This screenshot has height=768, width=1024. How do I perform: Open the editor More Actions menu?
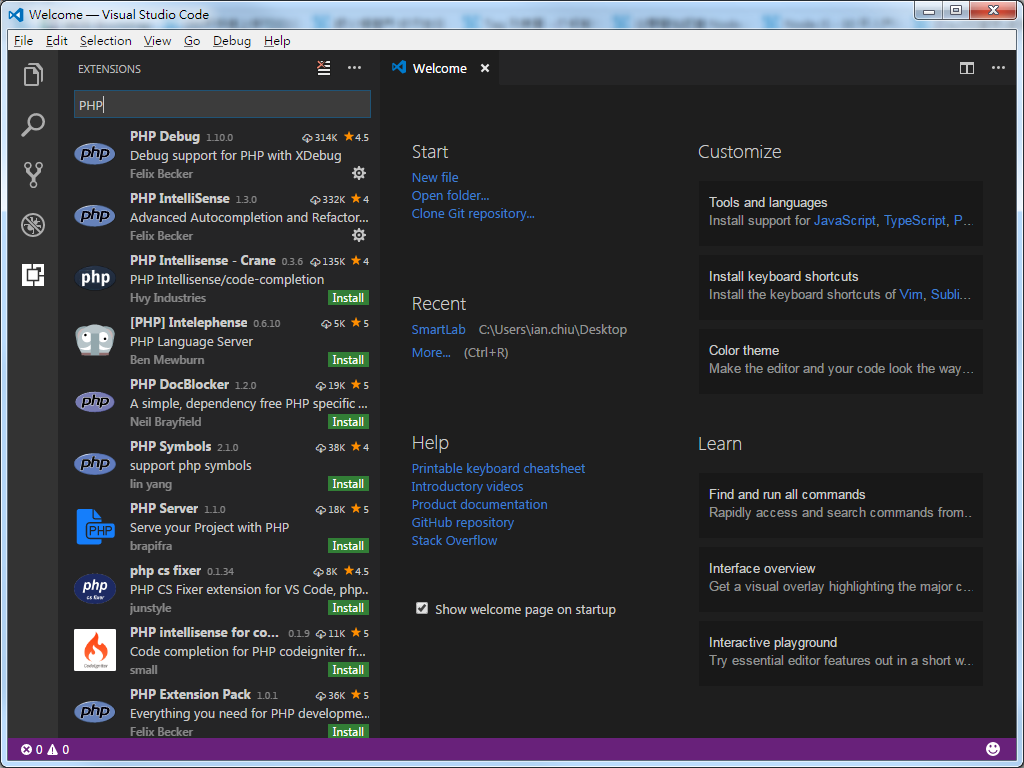(x=997, y=68)
